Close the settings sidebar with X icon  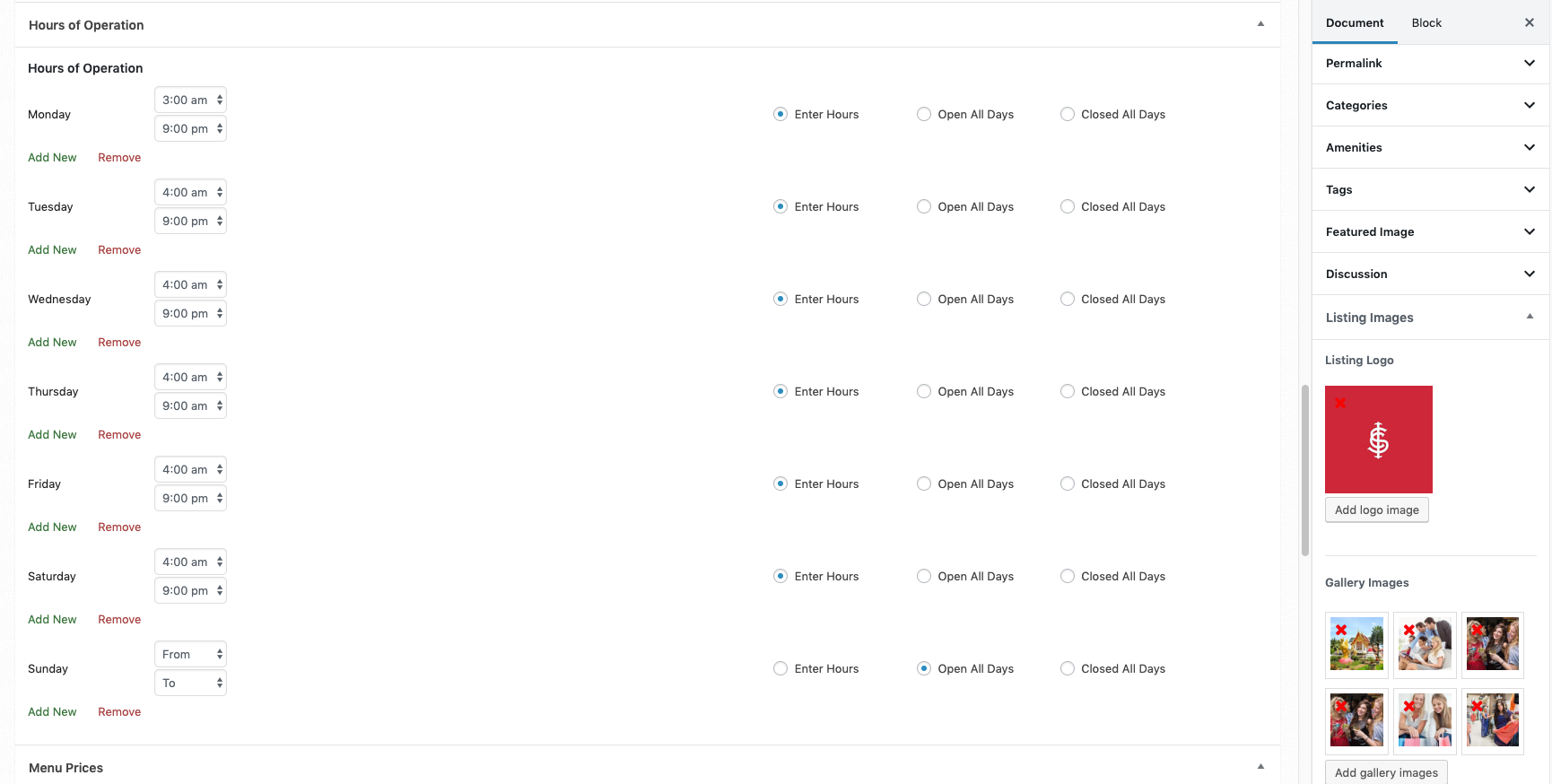[1529, 22]
